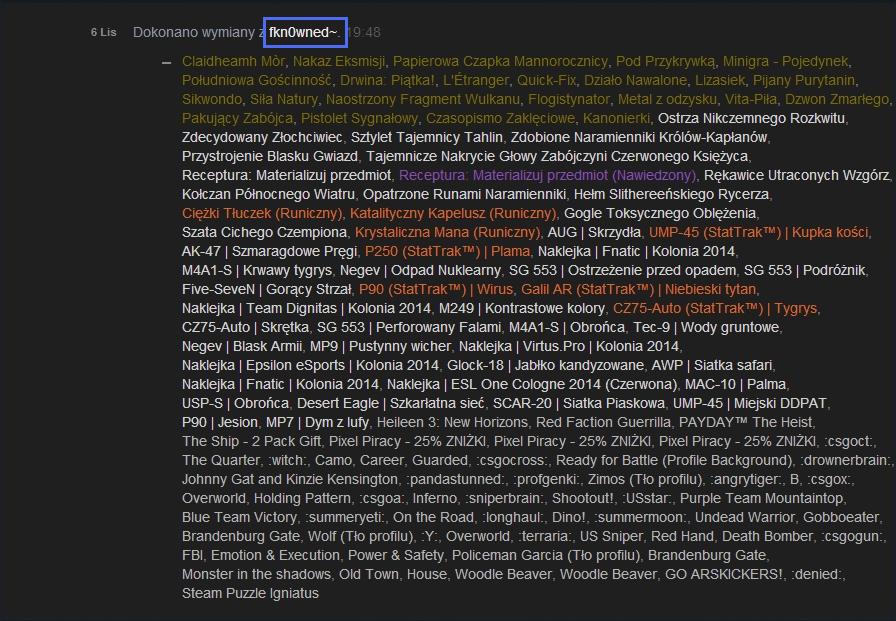Image resolution: width=896 pixels, height=621 pixels.
Task: Open Kołczan Północnego Wiatru item
Action: pos(268,194)
